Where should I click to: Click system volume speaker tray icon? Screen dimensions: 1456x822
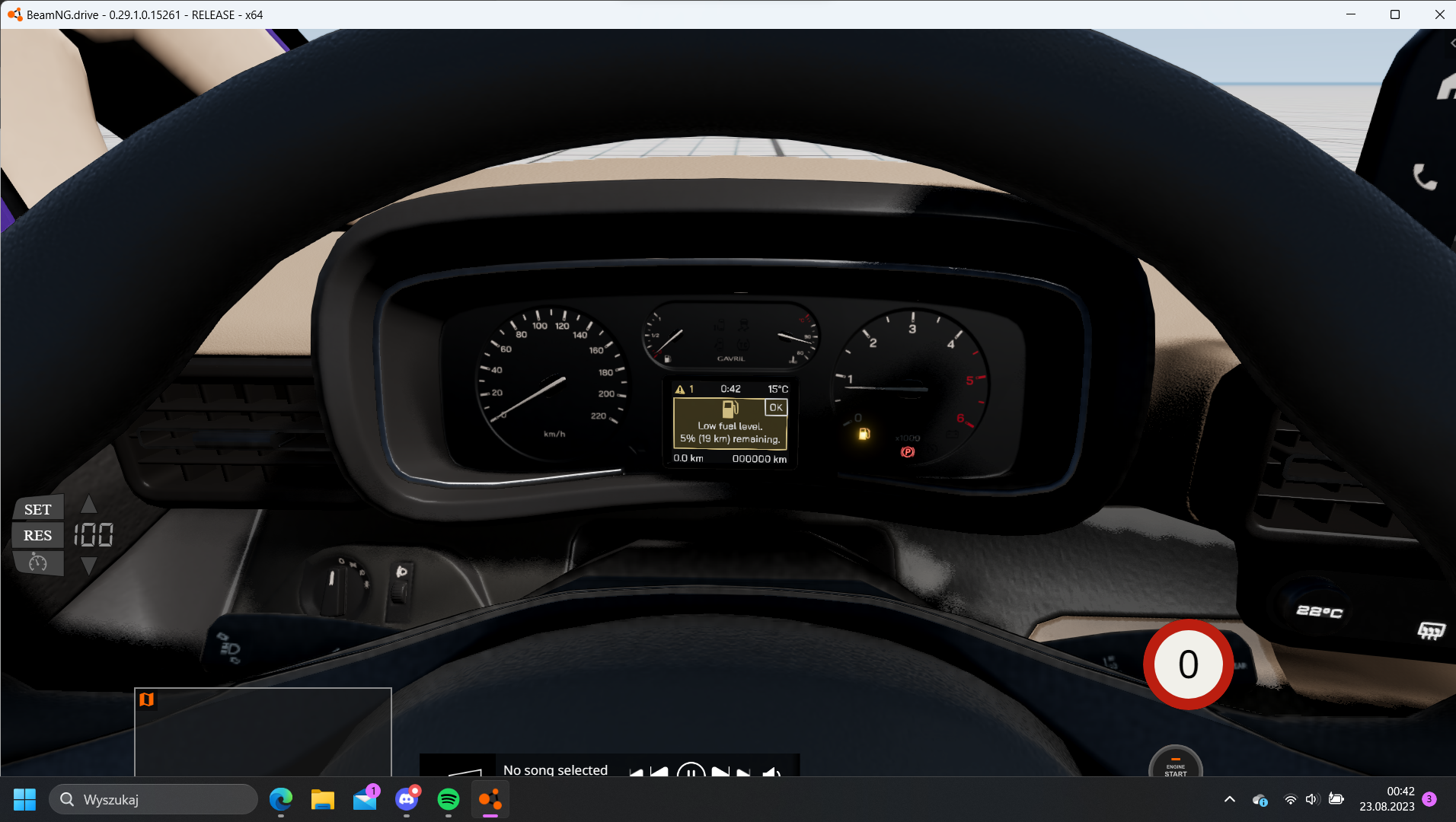point(1311,799)
